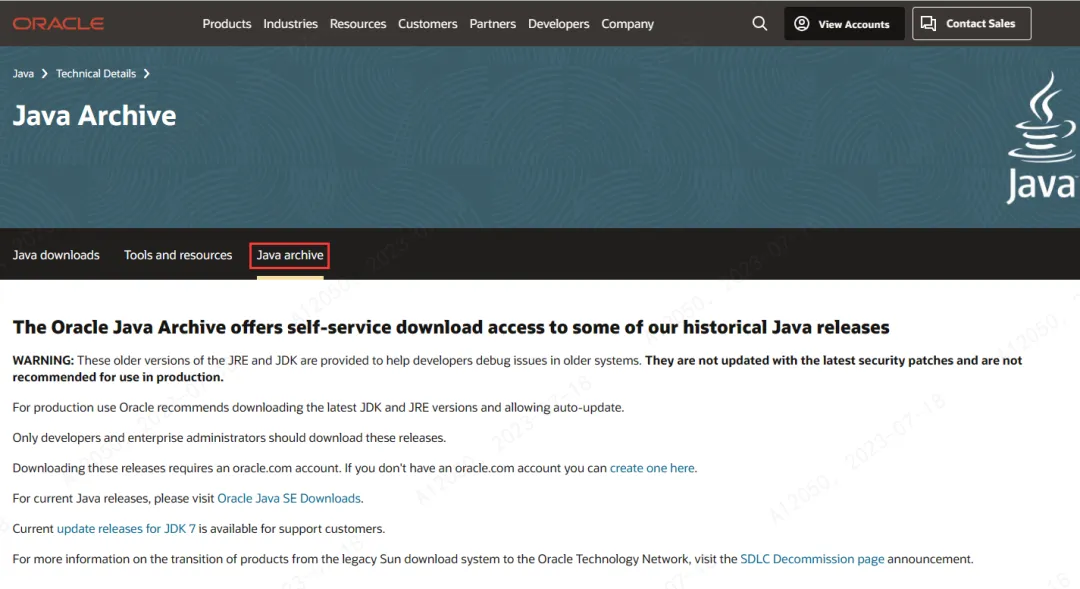Open the Resources menu
The height and width of the screenshot is (589, 1080).
(x=357, y=23)
